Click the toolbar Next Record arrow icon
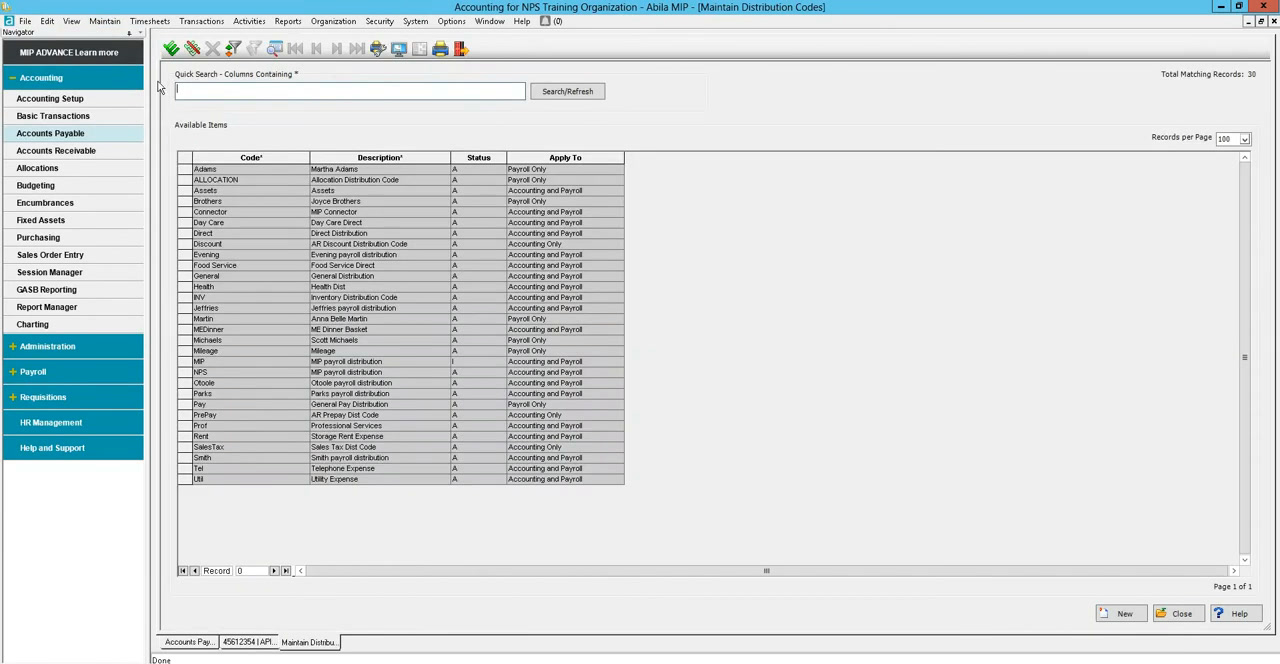 tap(336, 48)
